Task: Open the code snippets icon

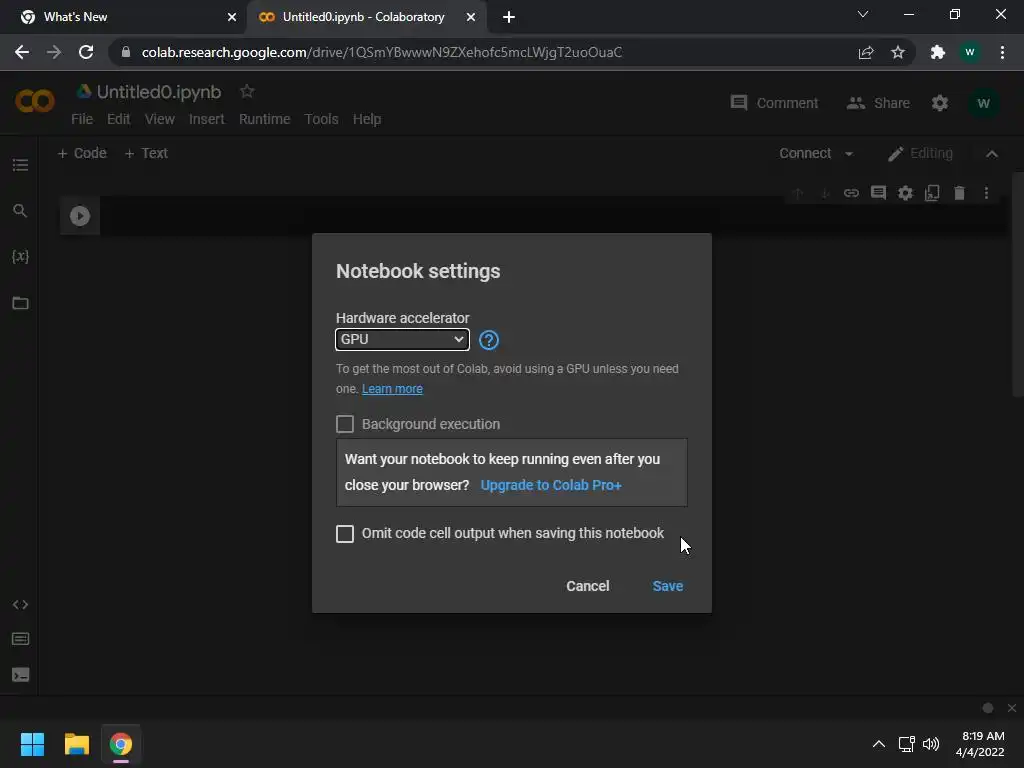Action: [x=20, y=605]
